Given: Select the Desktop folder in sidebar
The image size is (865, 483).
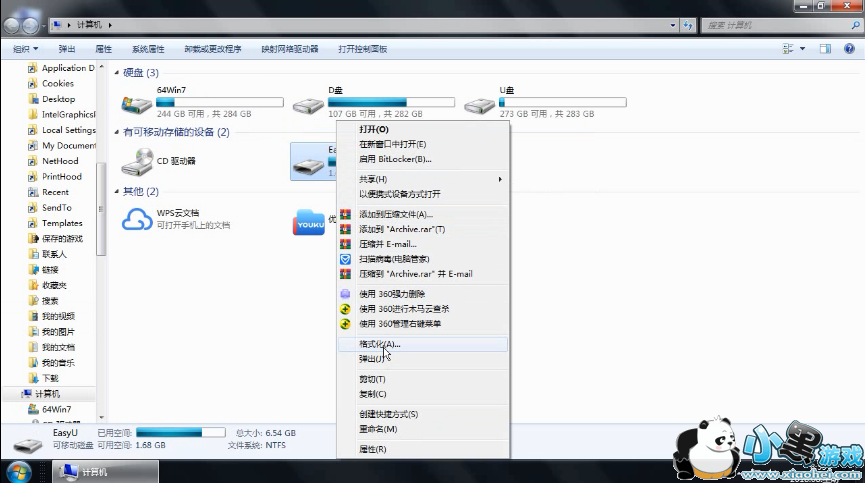Looking at the screenshot, I should point(58,99).
